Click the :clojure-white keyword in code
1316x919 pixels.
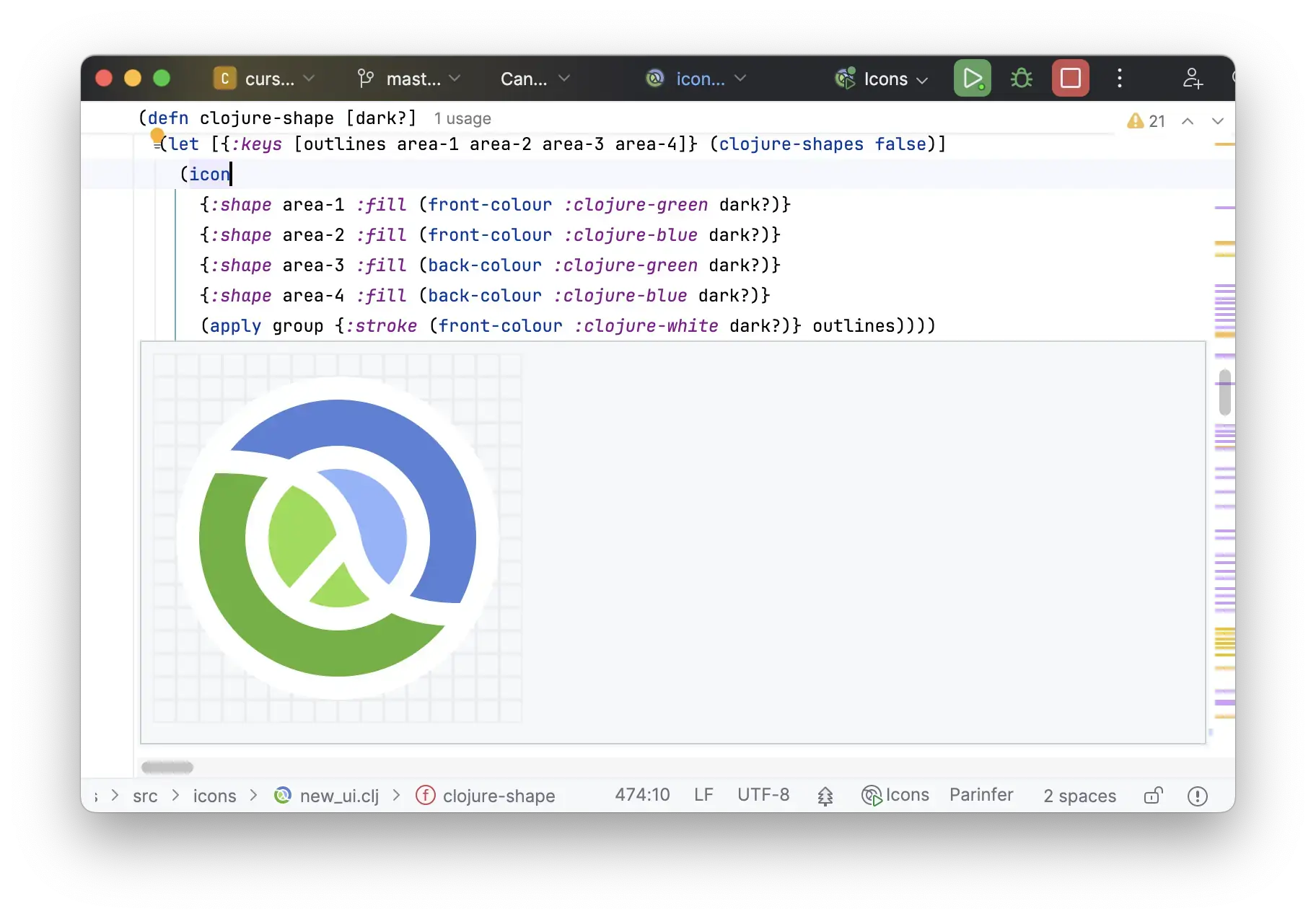point(646,325)
